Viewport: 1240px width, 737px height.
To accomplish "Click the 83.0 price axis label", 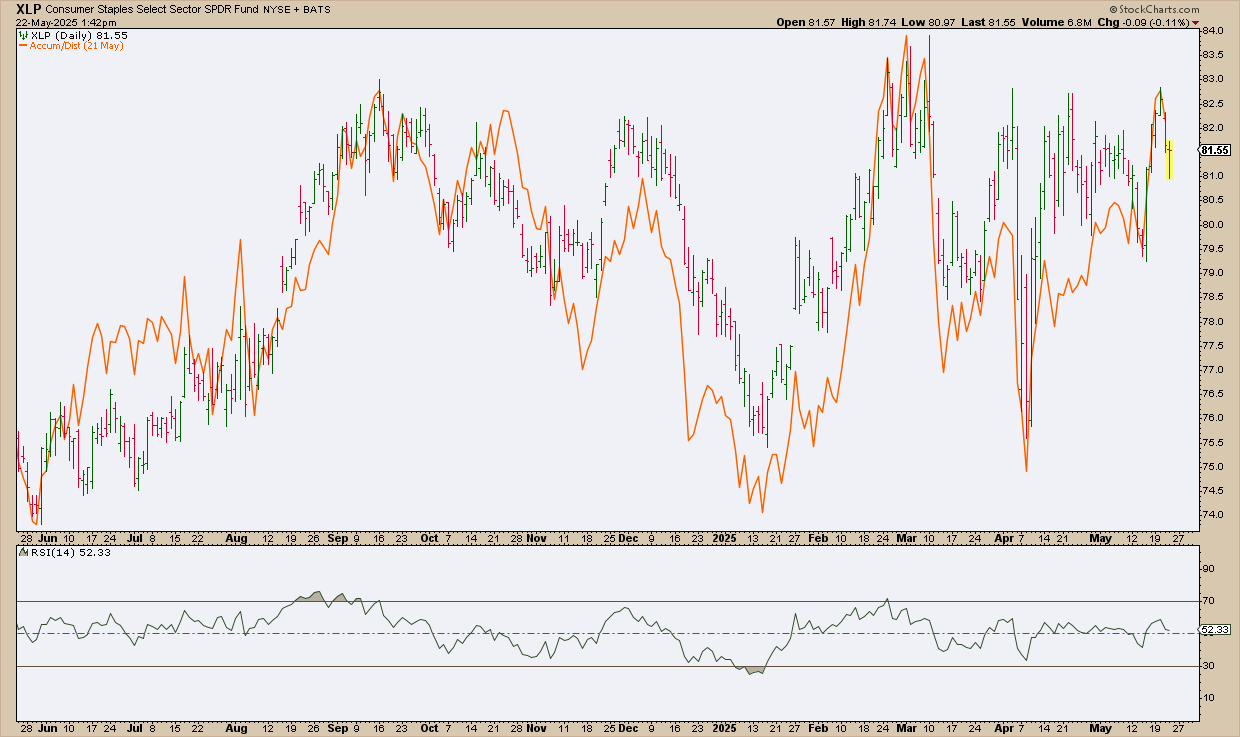I will pos(1212,79).
